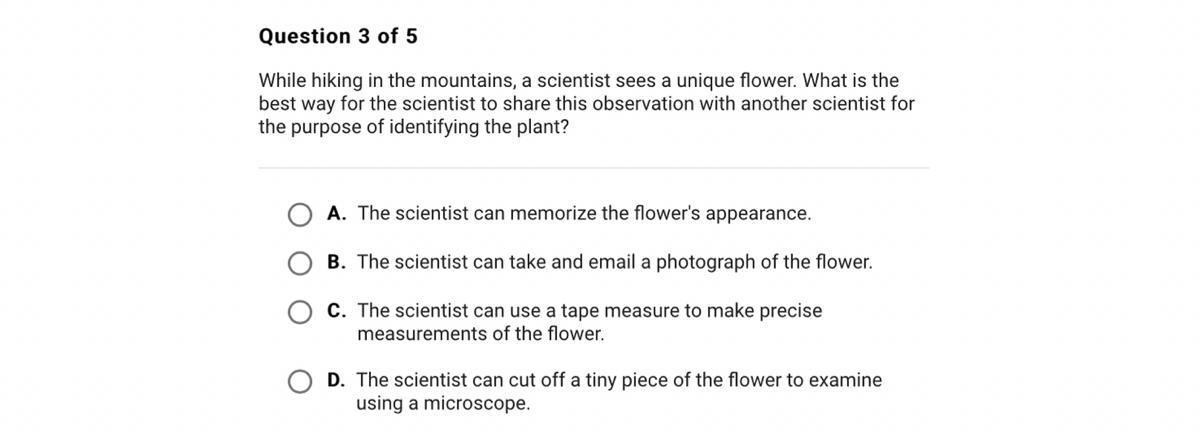Click "measurements of the flower." continuation line
Image resolution: width=1200 pixels, height=445 pixels.
(481, 334)
